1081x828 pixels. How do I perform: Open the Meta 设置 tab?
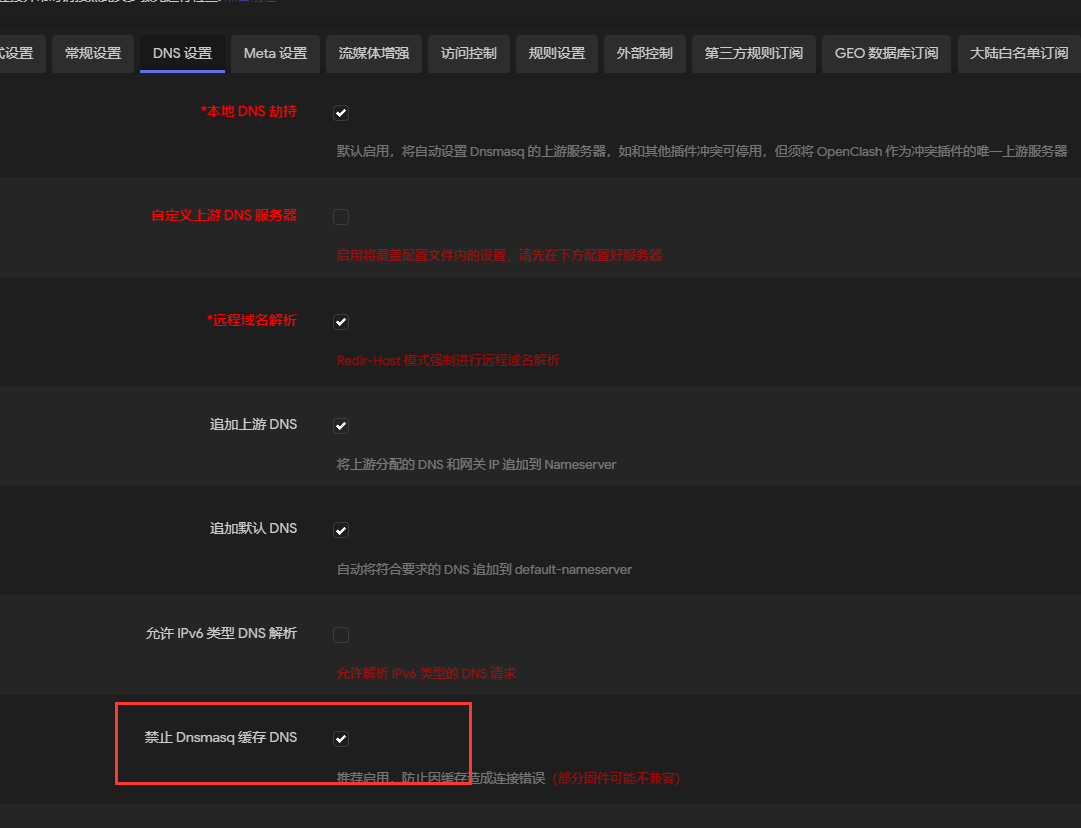[x=274, y=53]
